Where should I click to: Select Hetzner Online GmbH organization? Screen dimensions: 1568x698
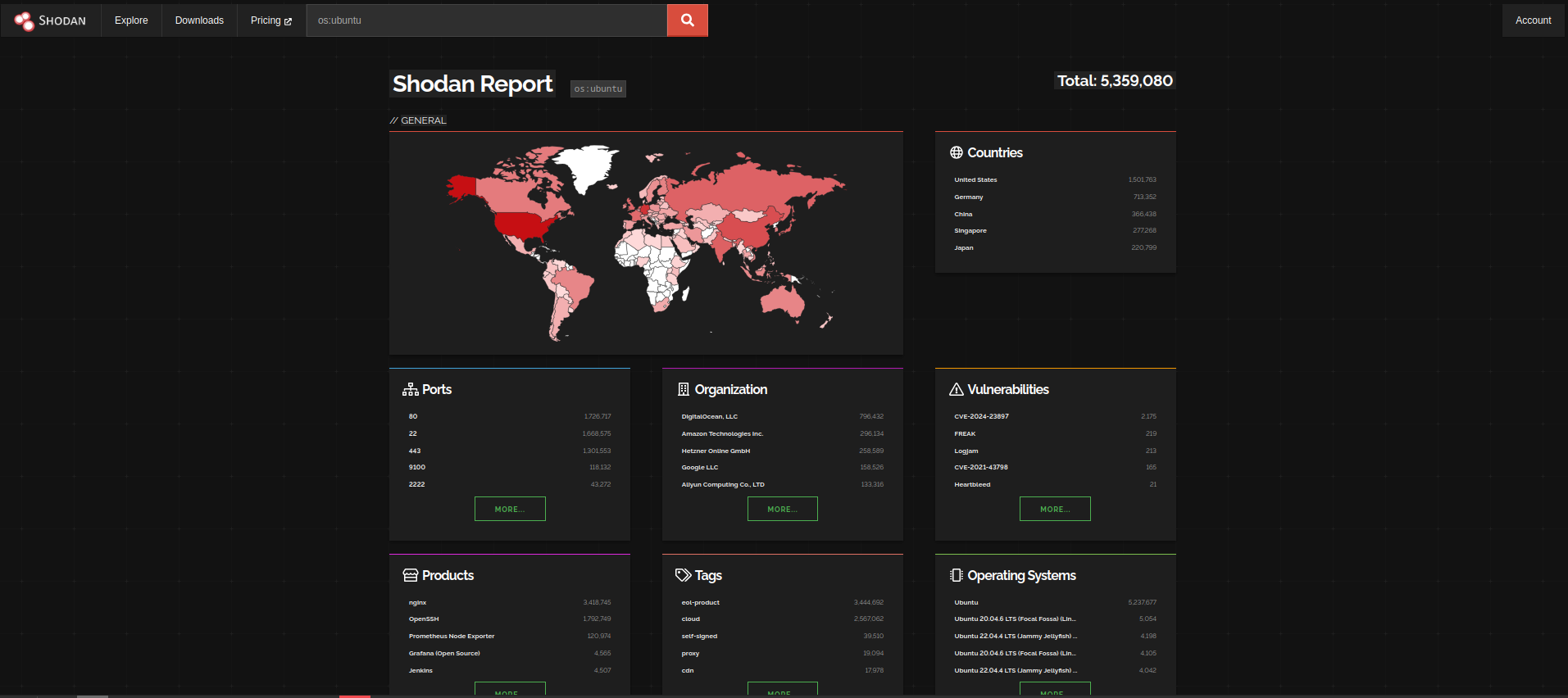point(783,451)
